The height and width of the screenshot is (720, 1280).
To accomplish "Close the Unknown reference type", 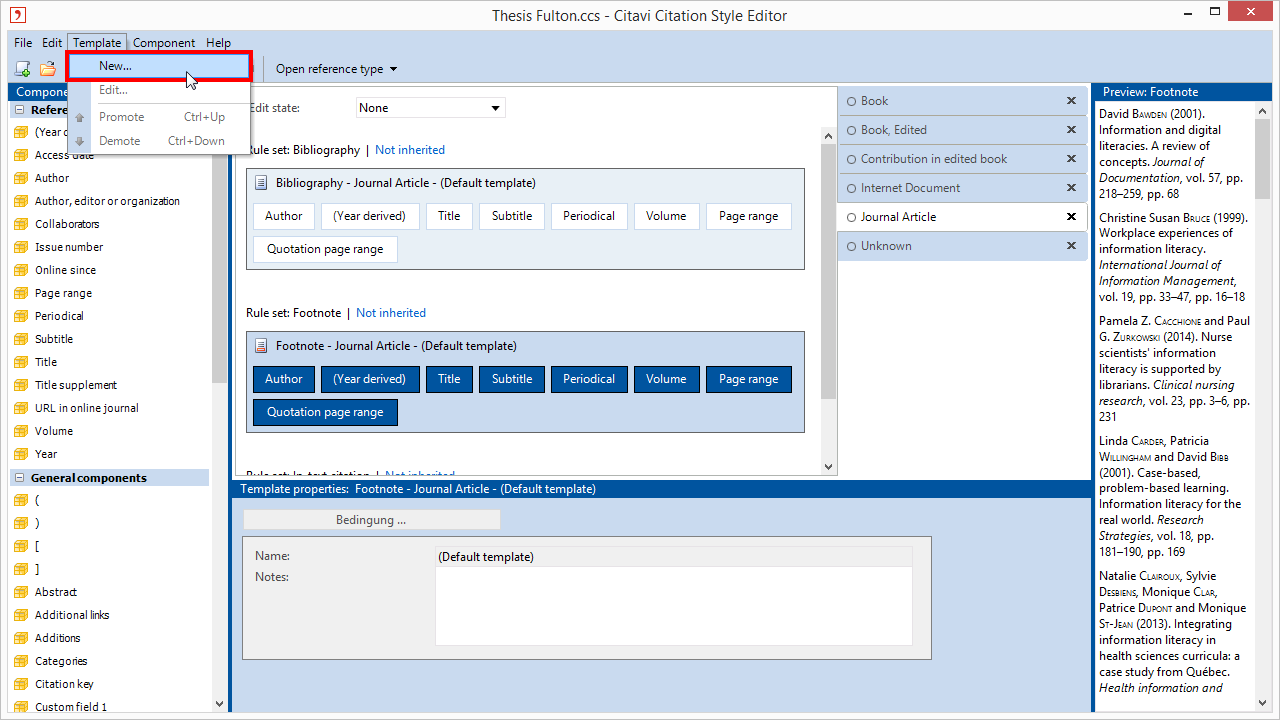I will point(1071,246).
